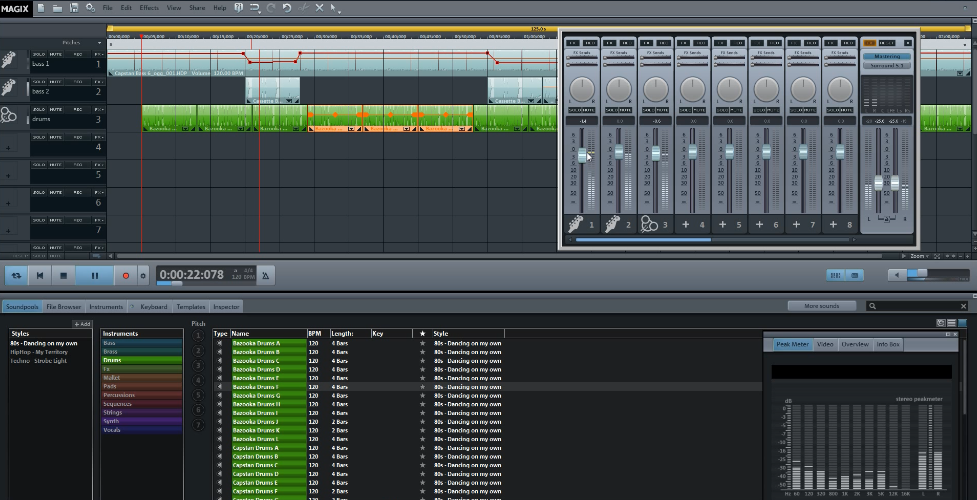The image size is (977, 500).
Task: Expand the Tracks header dropdown arrow
Action: coord(98,42)
